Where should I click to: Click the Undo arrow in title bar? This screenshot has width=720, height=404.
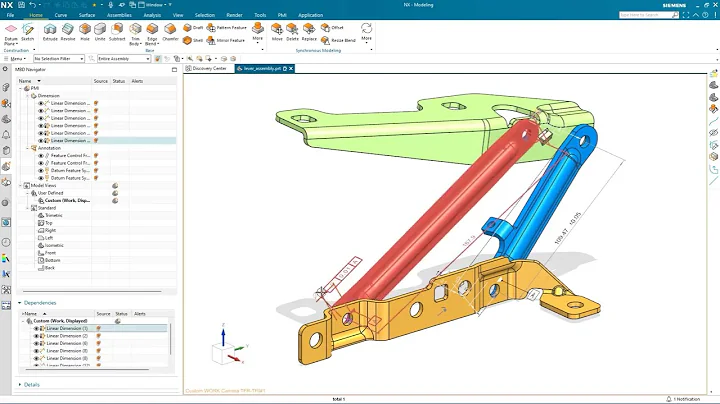coord(33,5)
